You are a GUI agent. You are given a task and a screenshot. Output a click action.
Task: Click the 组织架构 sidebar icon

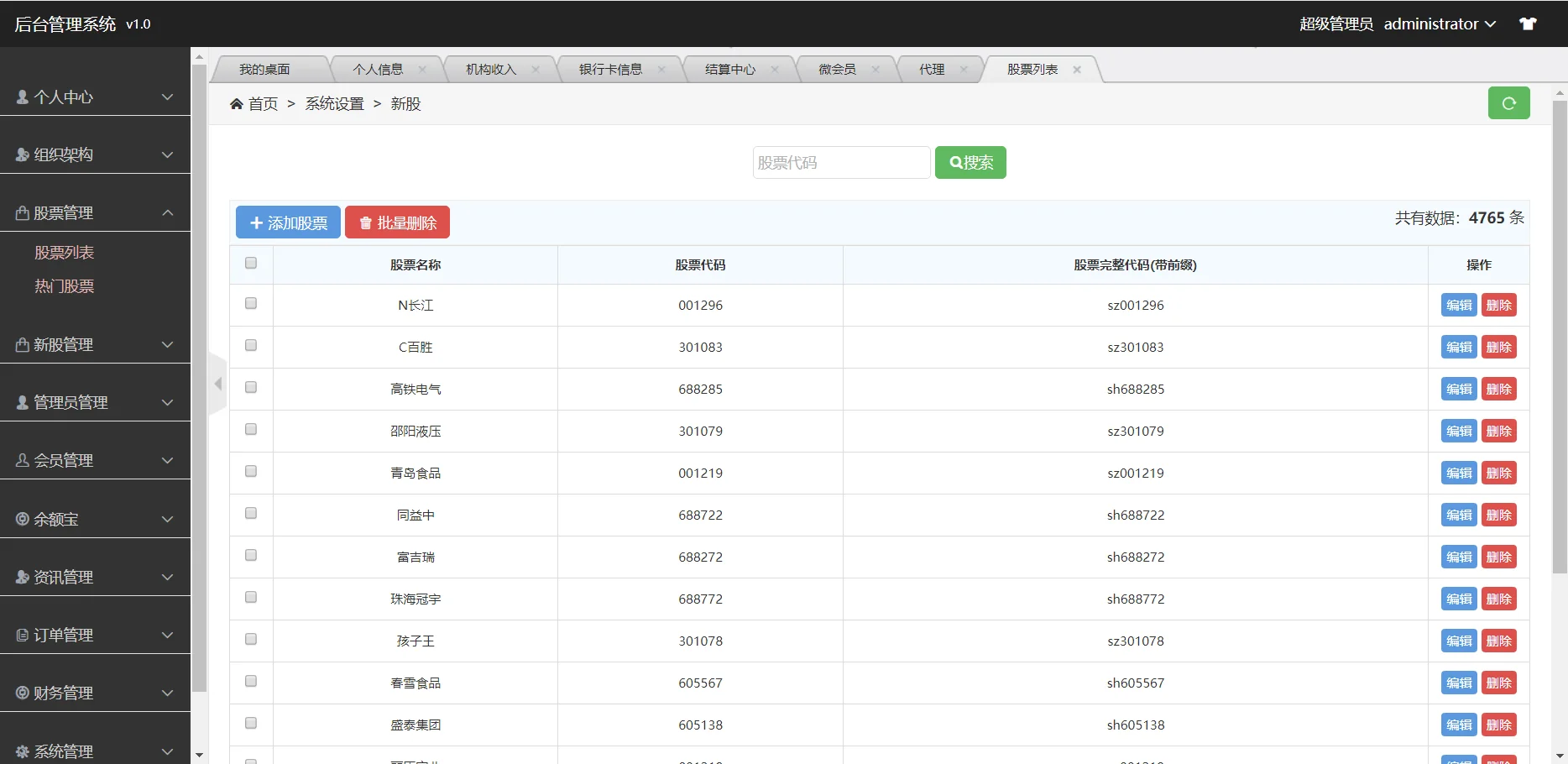click(21, 154)
